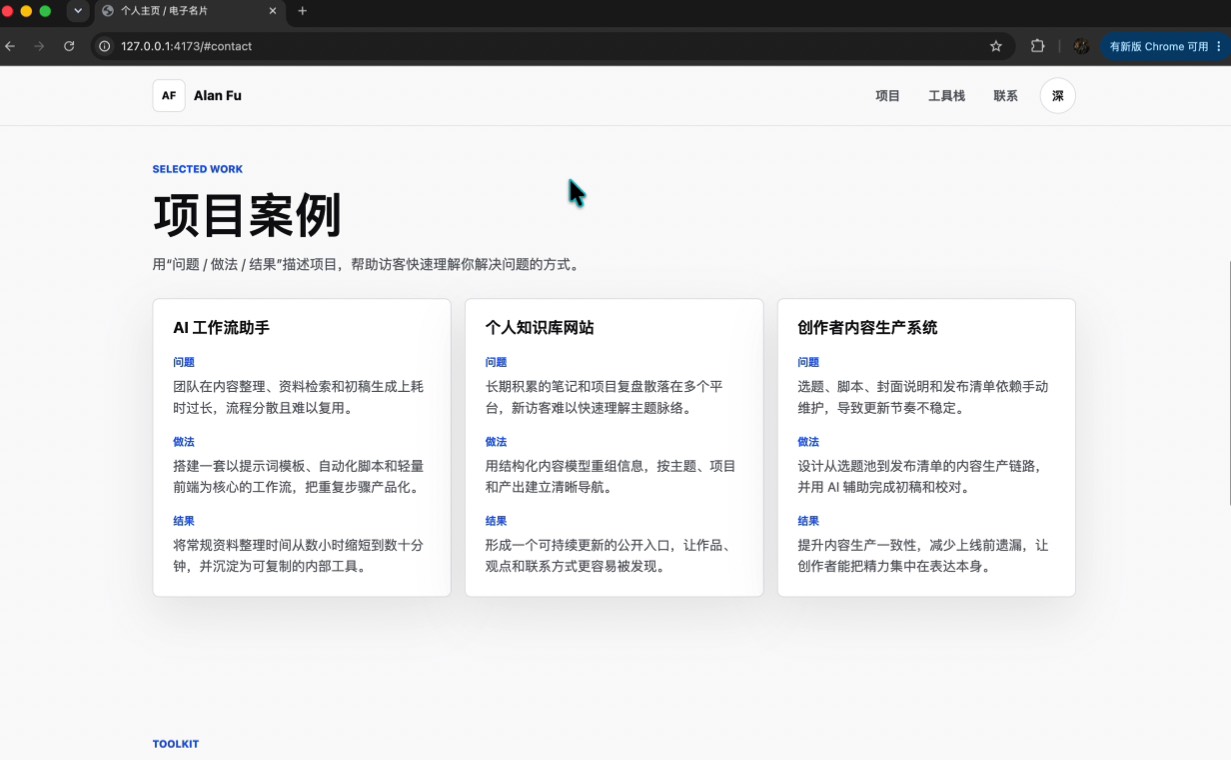1231x760 pixels.
Task: Go to the 联系 nav link
Action: pyautogui.click(x=1006, y=96)
